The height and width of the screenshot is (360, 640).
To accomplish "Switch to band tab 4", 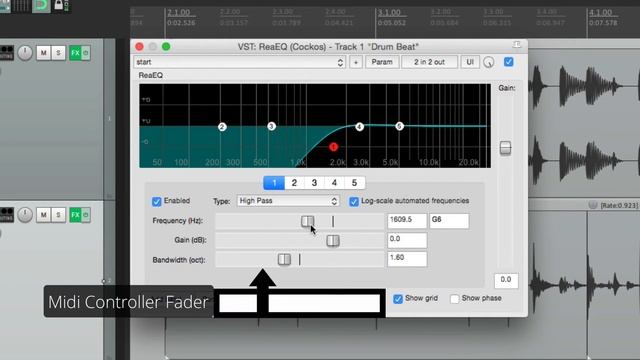I will pos(334,183).
